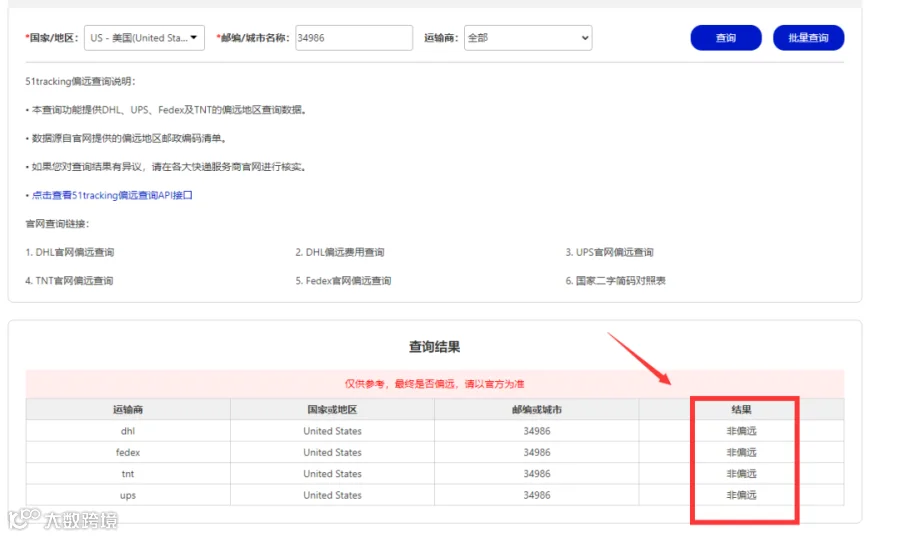This screenshot has width=900, height=537.
Task: Select the dhl carrier cell
Action: (128, 431)
